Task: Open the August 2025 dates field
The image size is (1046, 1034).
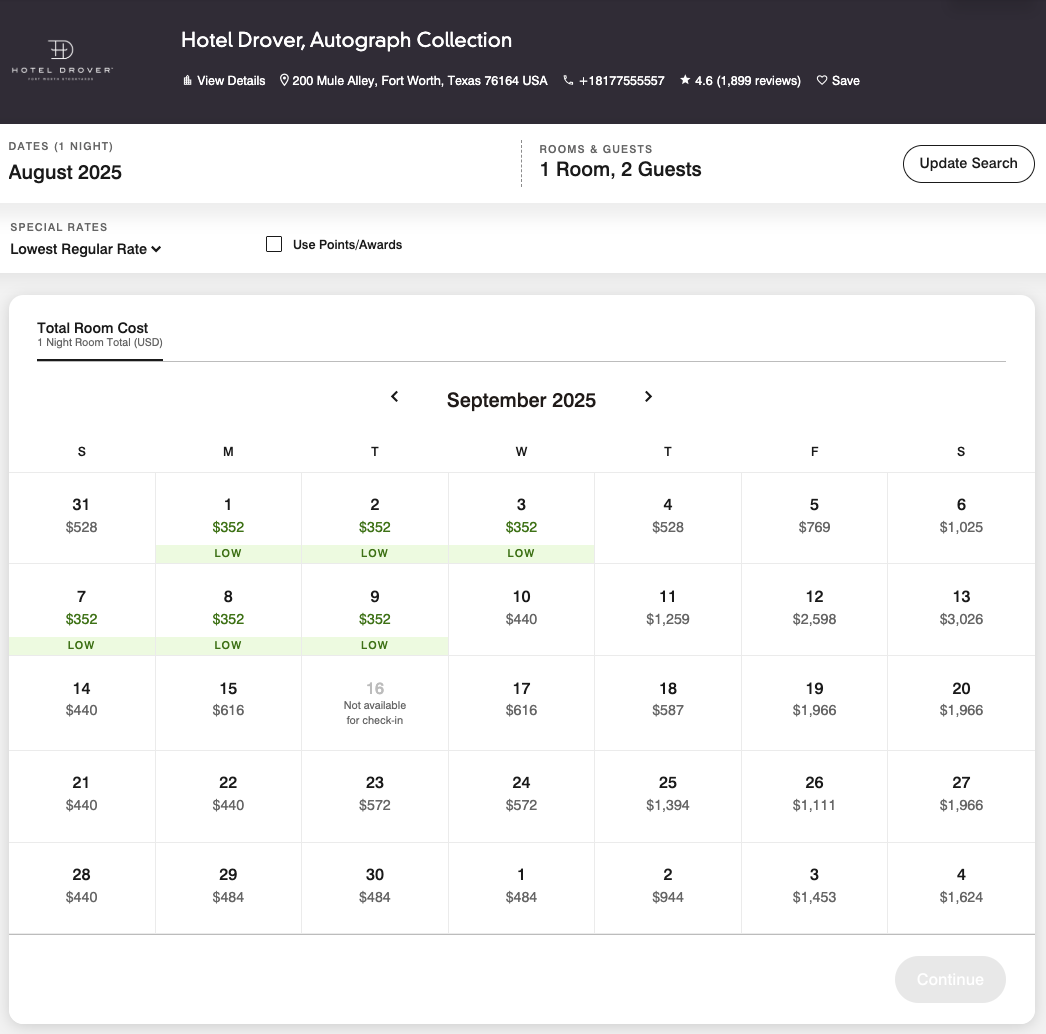Action: 65,172
